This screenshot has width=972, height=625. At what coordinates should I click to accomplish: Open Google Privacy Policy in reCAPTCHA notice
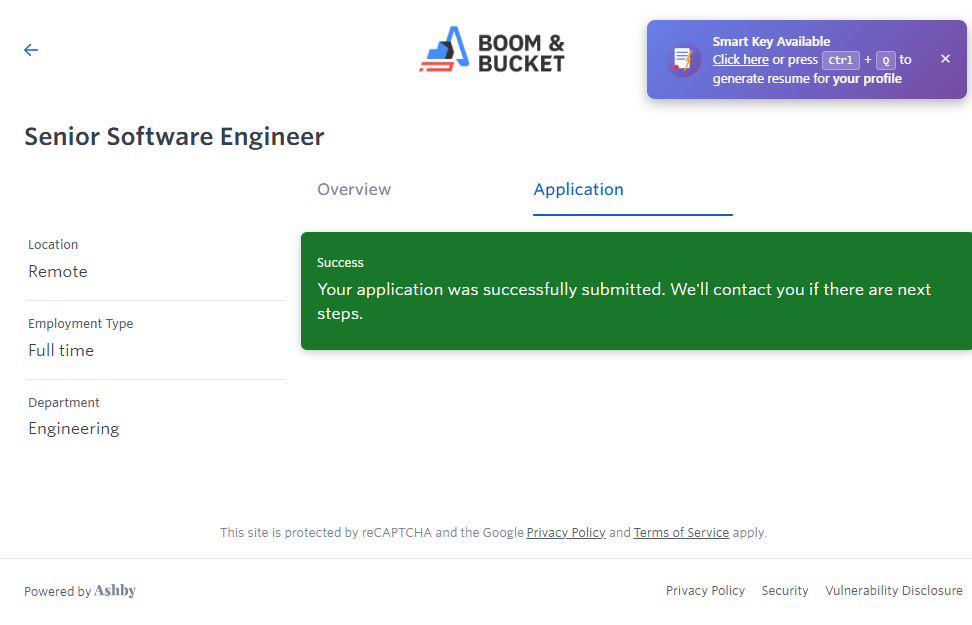click(x=566, y=533)
